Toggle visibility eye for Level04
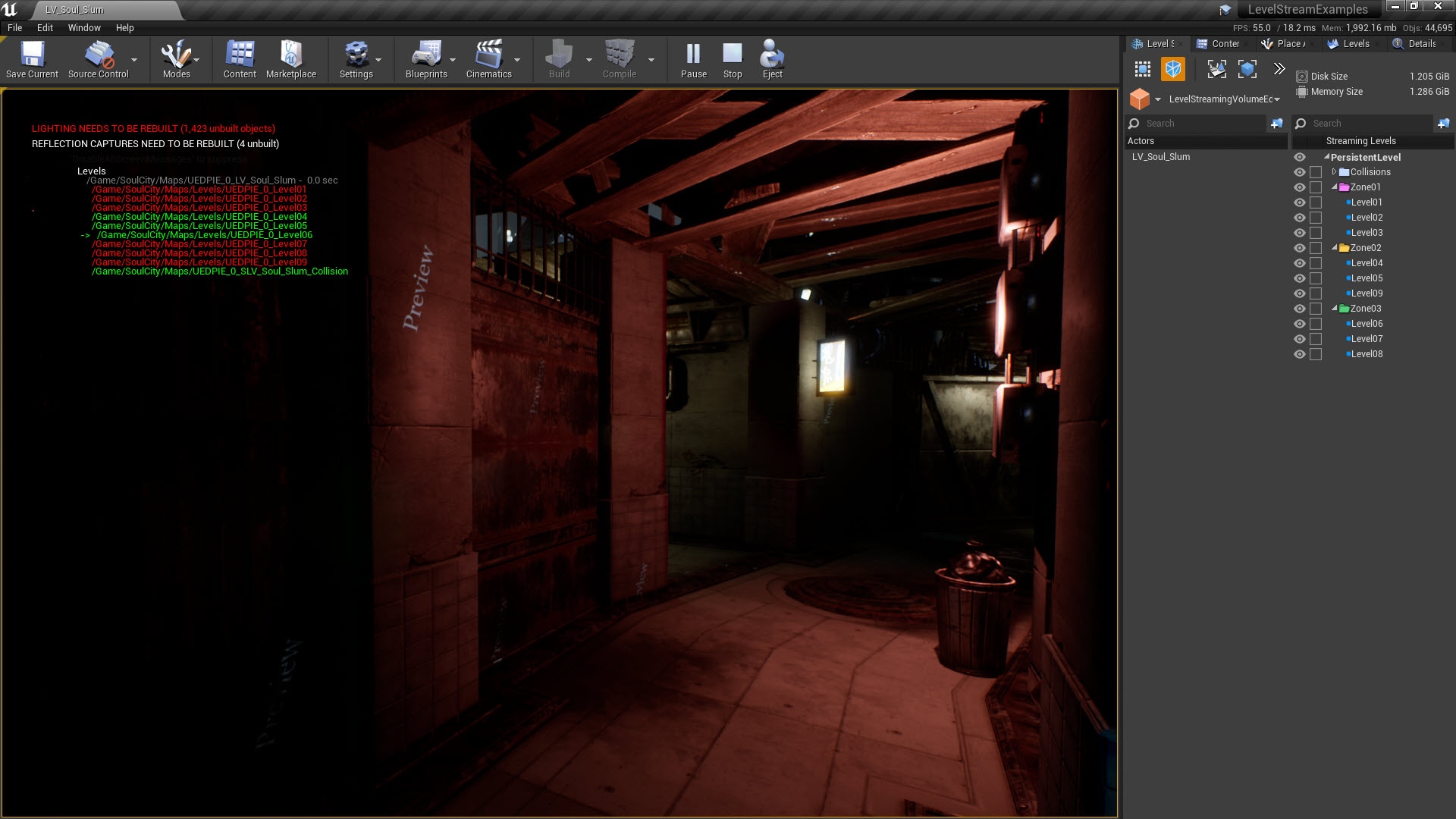Image resolution: width=1456 pixels, height=819 pixels. 1300,263
